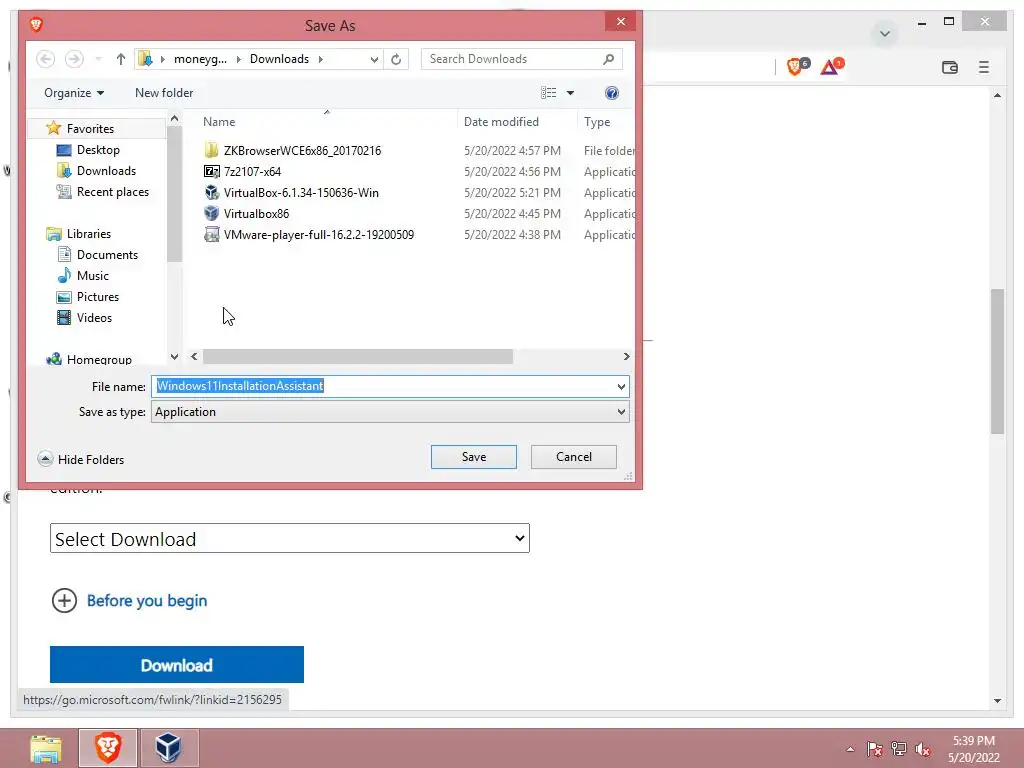The image size is (1024, 768).
Task: Click Homegroup in the navigation pane
Action: click(x=99, y=359)
